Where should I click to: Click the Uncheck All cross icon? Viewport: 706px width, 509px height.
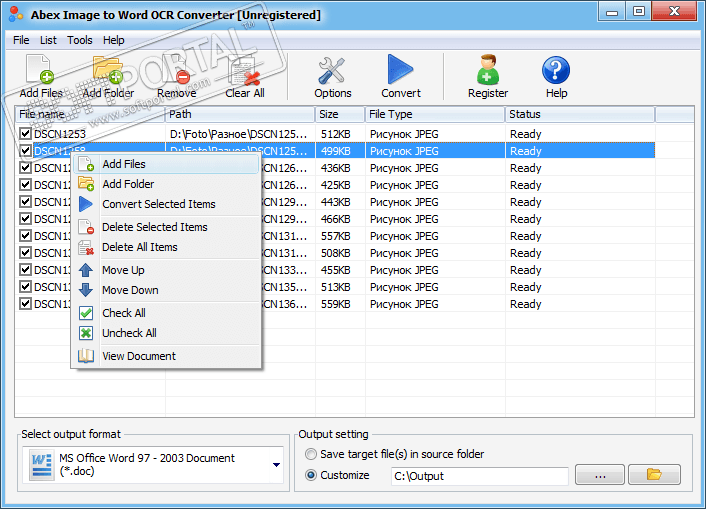click(x=86, y=333)
